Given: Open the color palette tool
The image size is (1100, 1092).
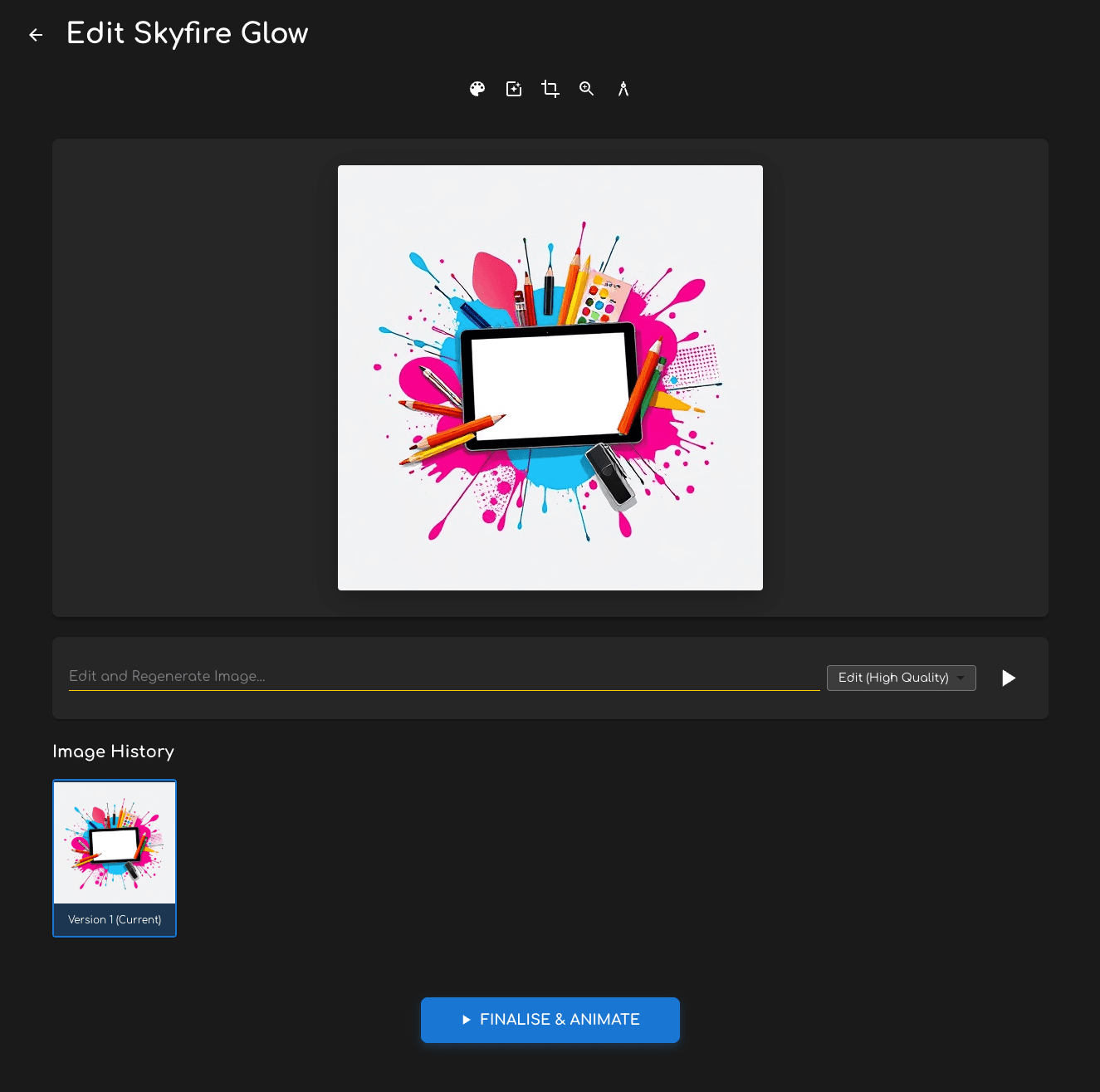Looking at the screenshot, I should click(x=477, y=89).
